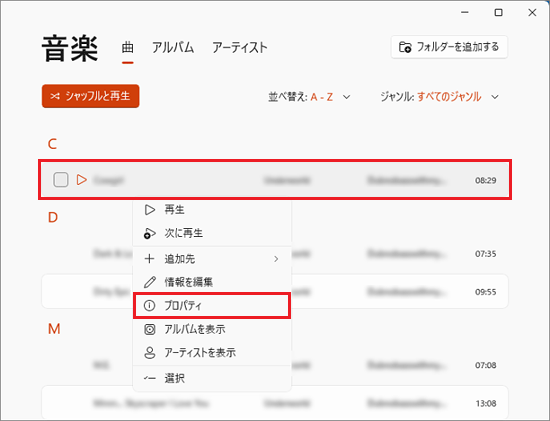This screenshot has height=421, width=550.
Task: Click the folder-plus icon in フォルダーを追加する
Action: [405, 47]
